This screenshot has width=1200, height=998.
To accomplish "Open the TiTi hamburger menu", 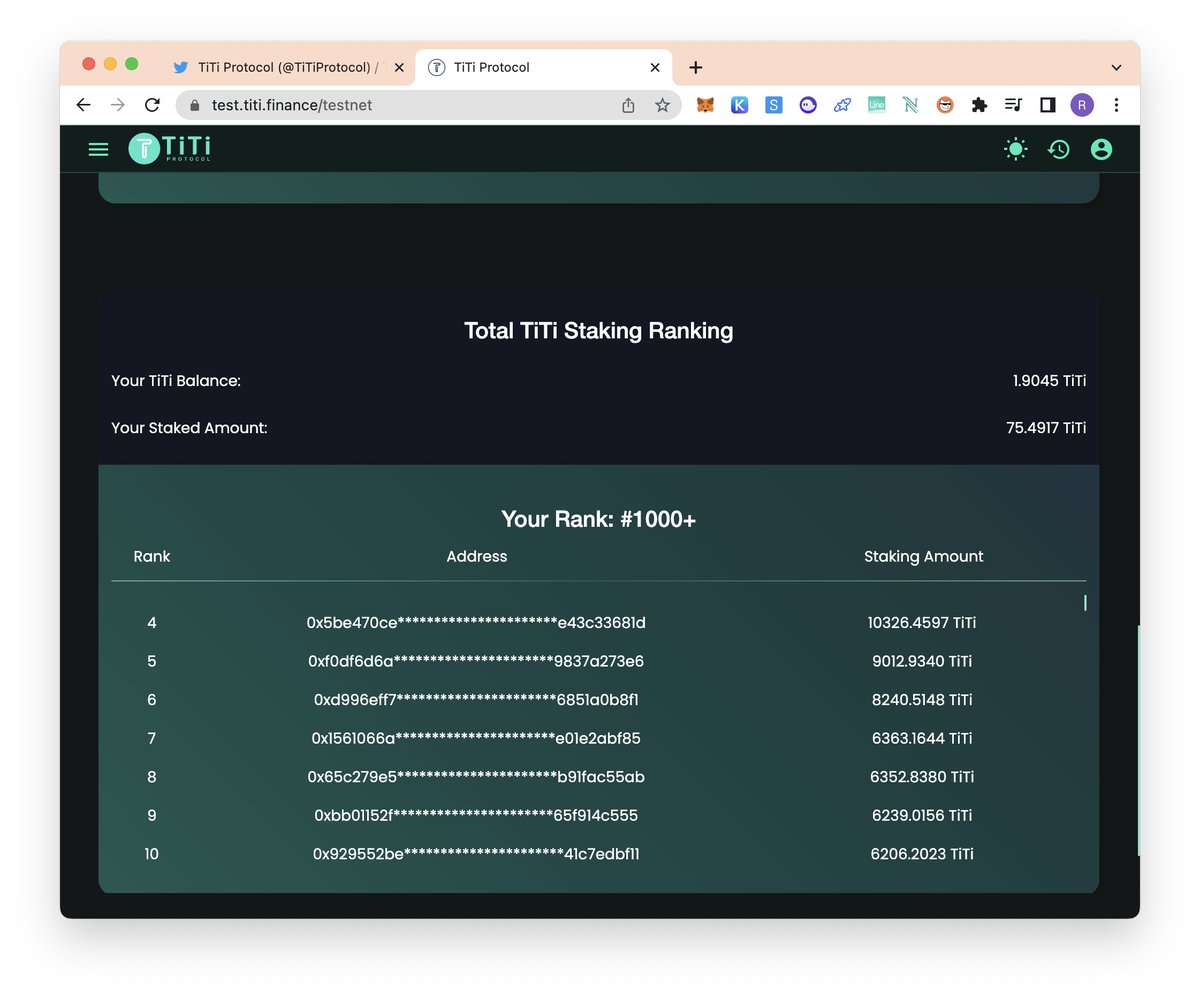I will (98, 149).
